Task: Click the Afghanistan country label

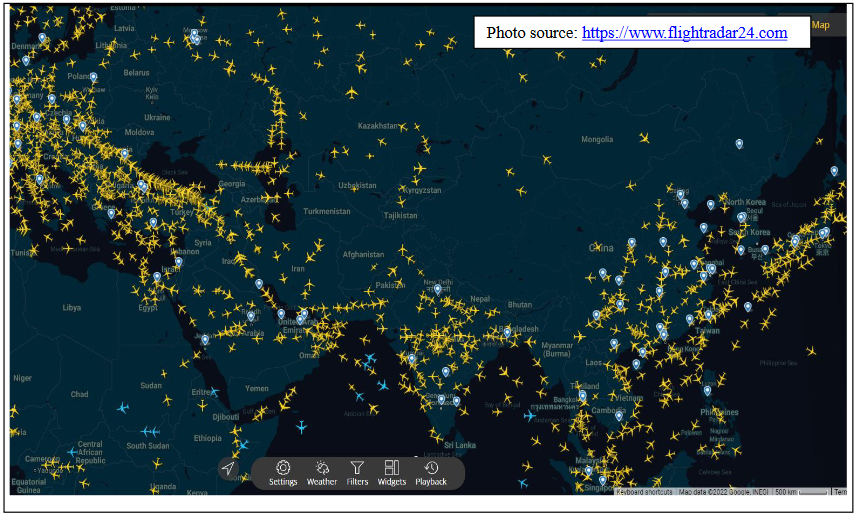Action: (363, 254)
